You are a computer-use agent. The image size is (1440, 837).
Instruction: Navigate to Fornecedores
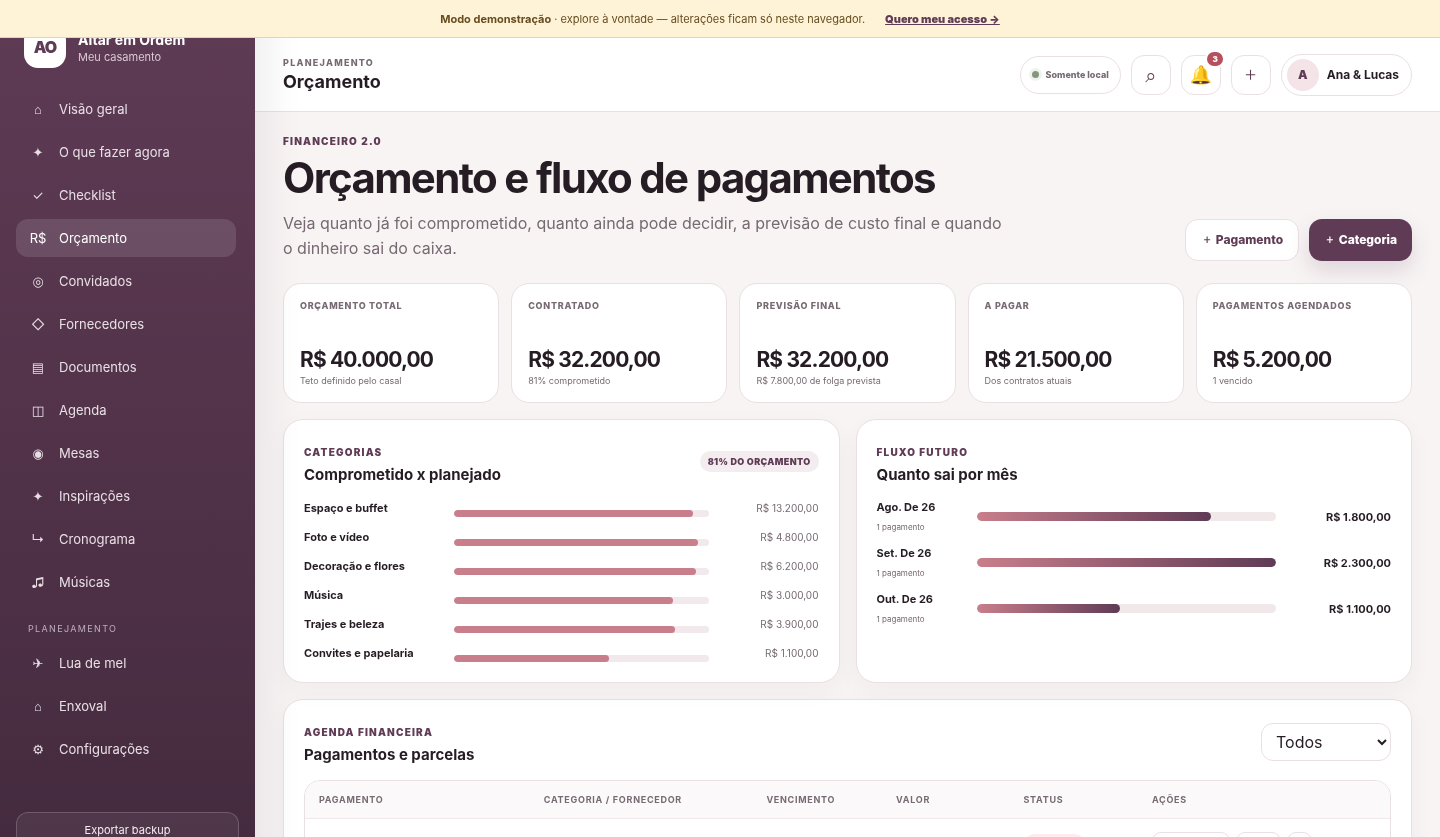126,324
